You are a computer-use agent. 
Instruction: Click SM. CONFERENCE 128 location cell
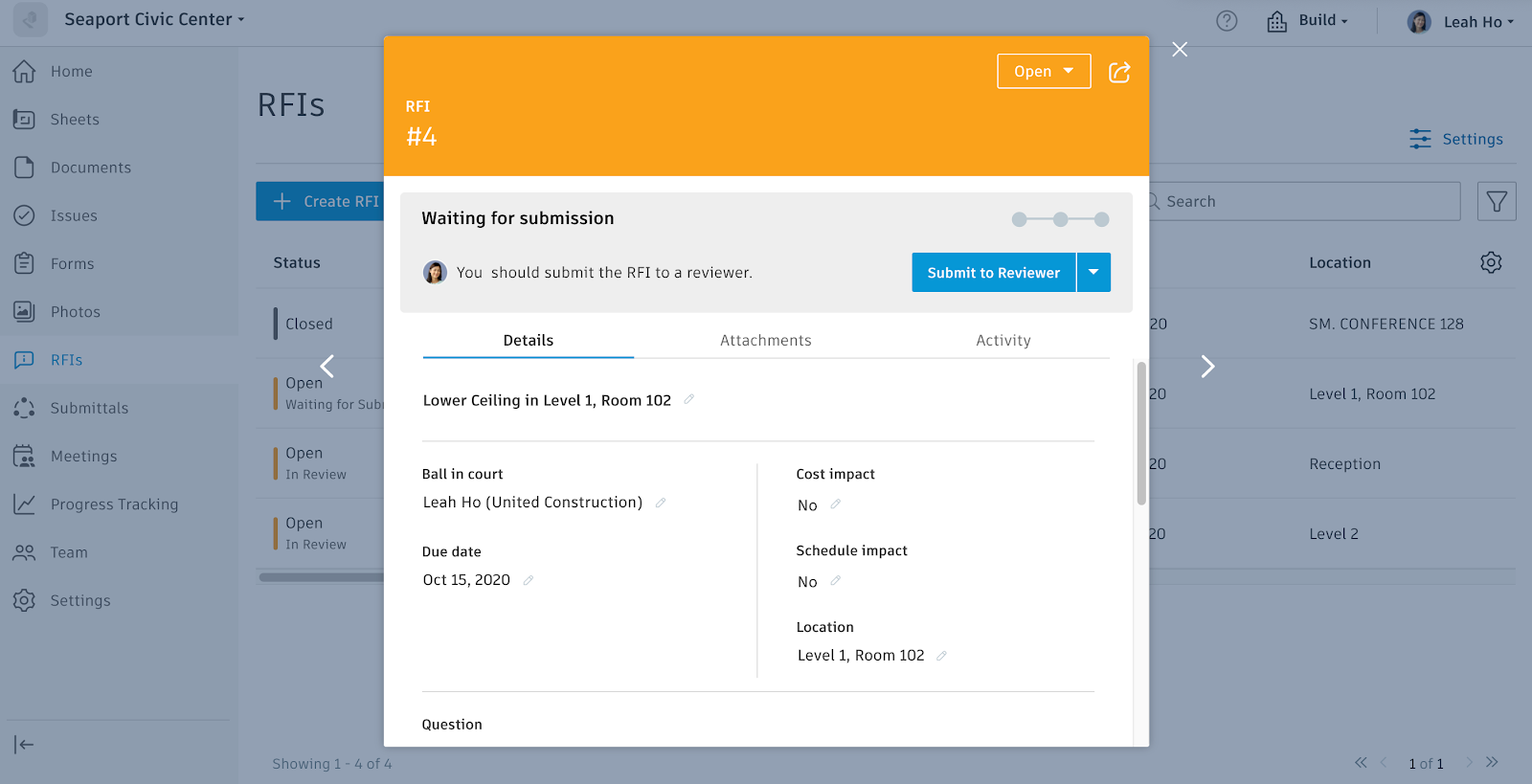coord(1386,324)
